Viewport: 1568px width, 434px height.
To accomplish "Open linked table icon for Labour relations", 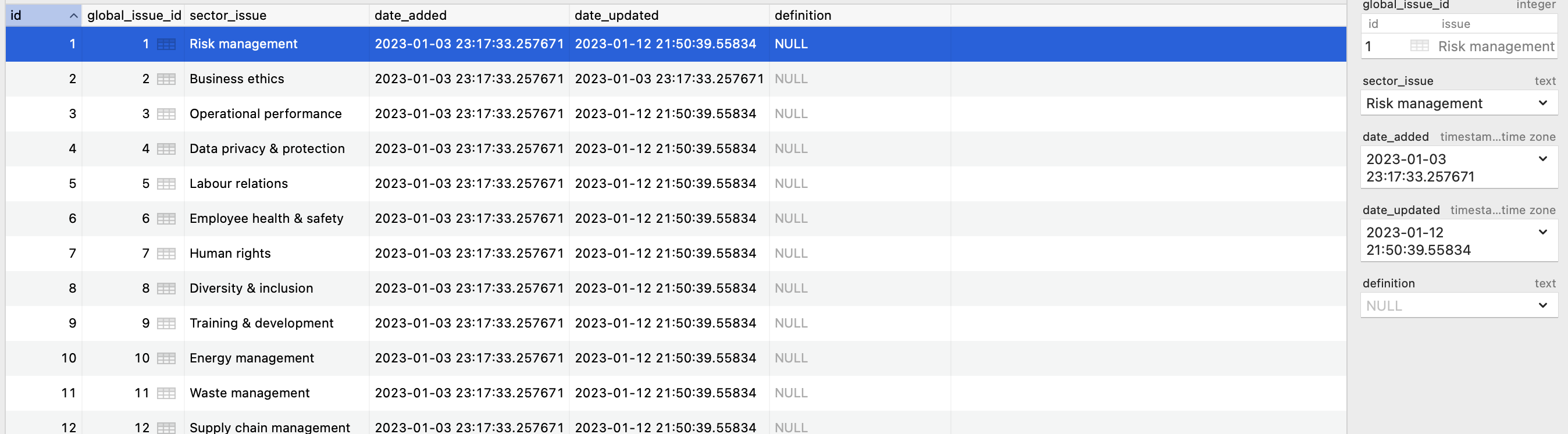I will [166, 184].
